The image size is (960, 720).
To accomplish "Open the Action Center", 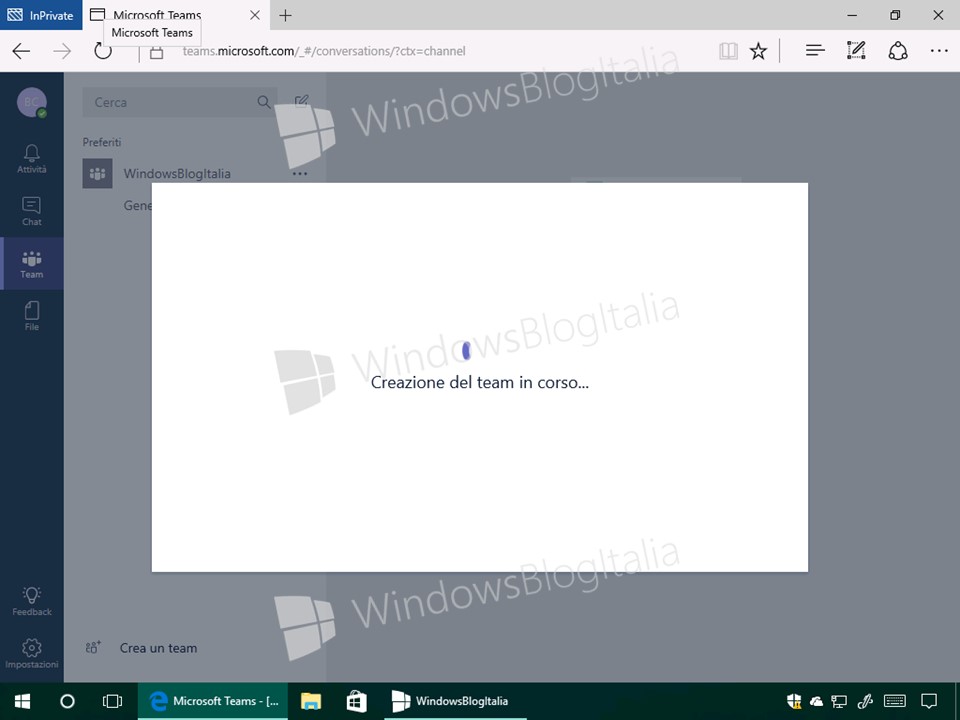I will tap(929, 701).
